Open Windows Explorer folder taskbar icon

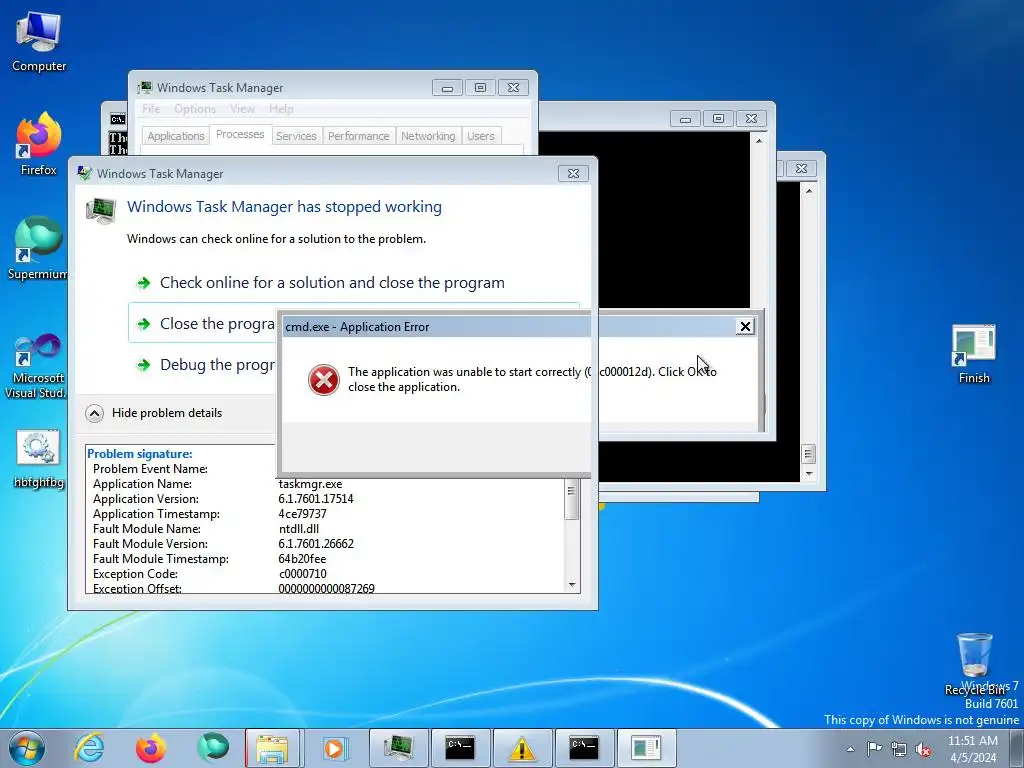272,748
